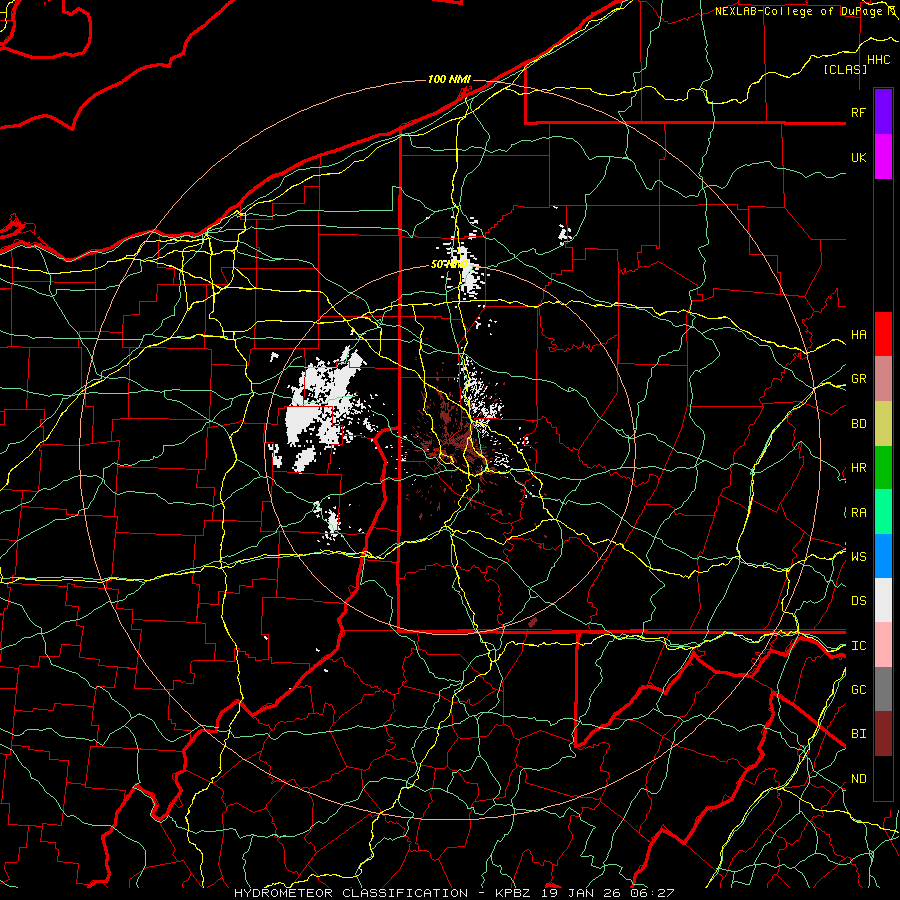Screen dimensions: 900x900
Task: Click the HYDROMETEOR CLASSIFICATION title text
Action: pyautogui.click(x=351, y=893)
